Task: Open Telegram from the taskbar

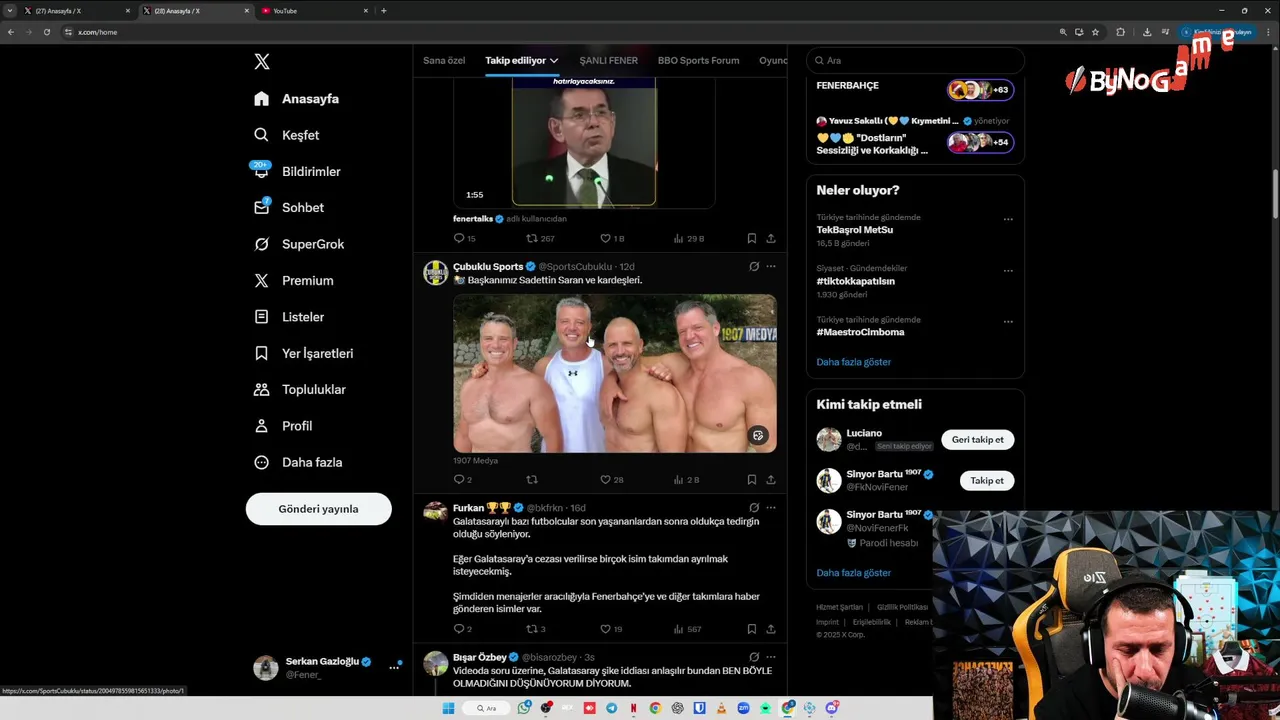Action: 612,708
